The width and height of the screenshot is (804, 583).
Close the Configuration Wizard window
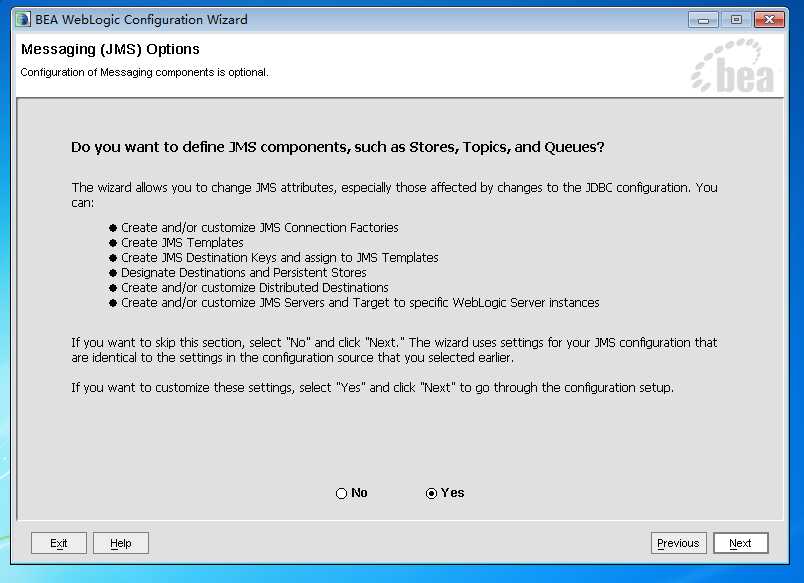(x=769, y=20)
